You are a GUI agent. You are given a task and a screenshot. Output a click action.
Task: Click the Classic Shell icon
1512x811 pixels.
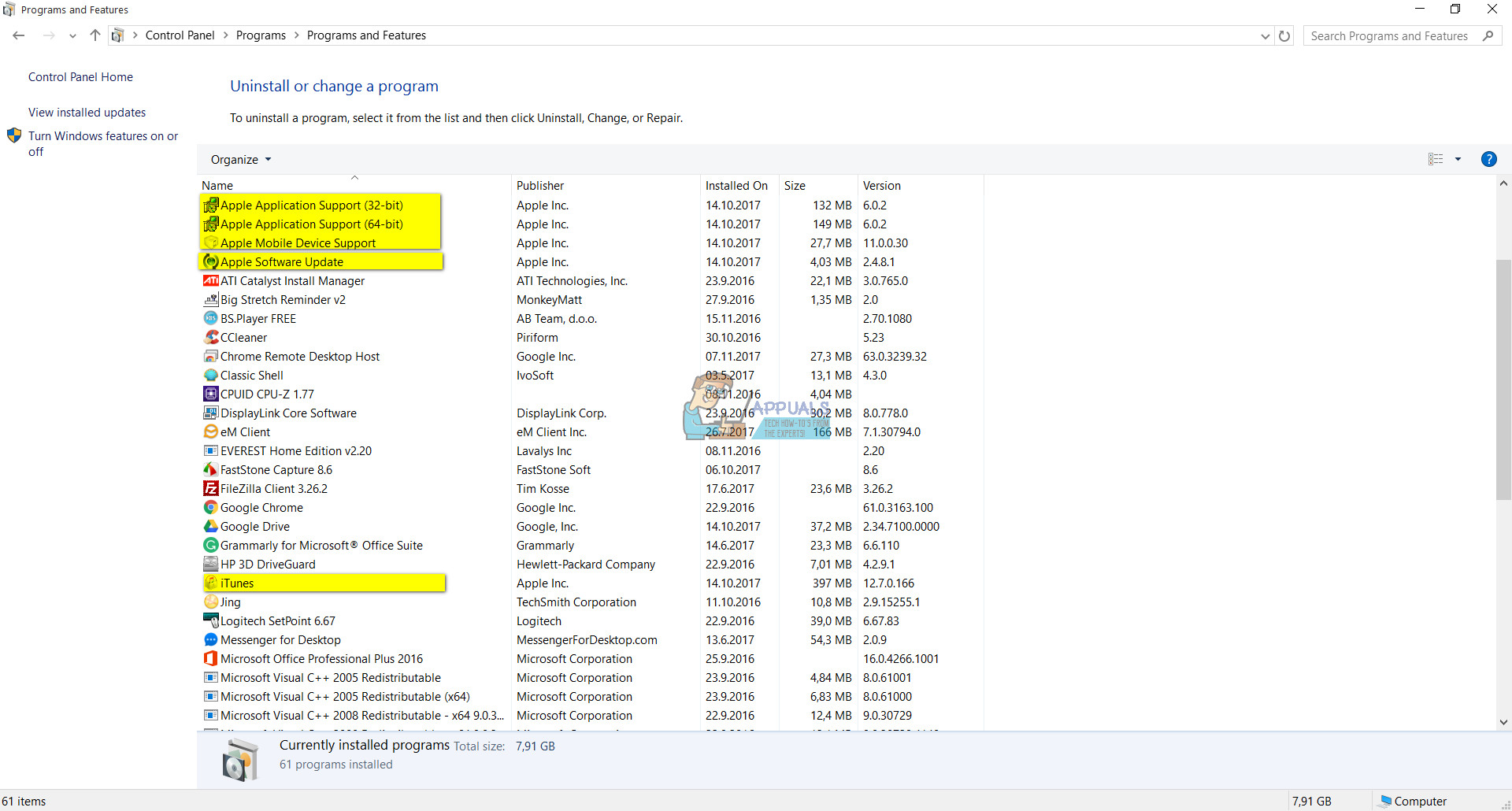211,376
